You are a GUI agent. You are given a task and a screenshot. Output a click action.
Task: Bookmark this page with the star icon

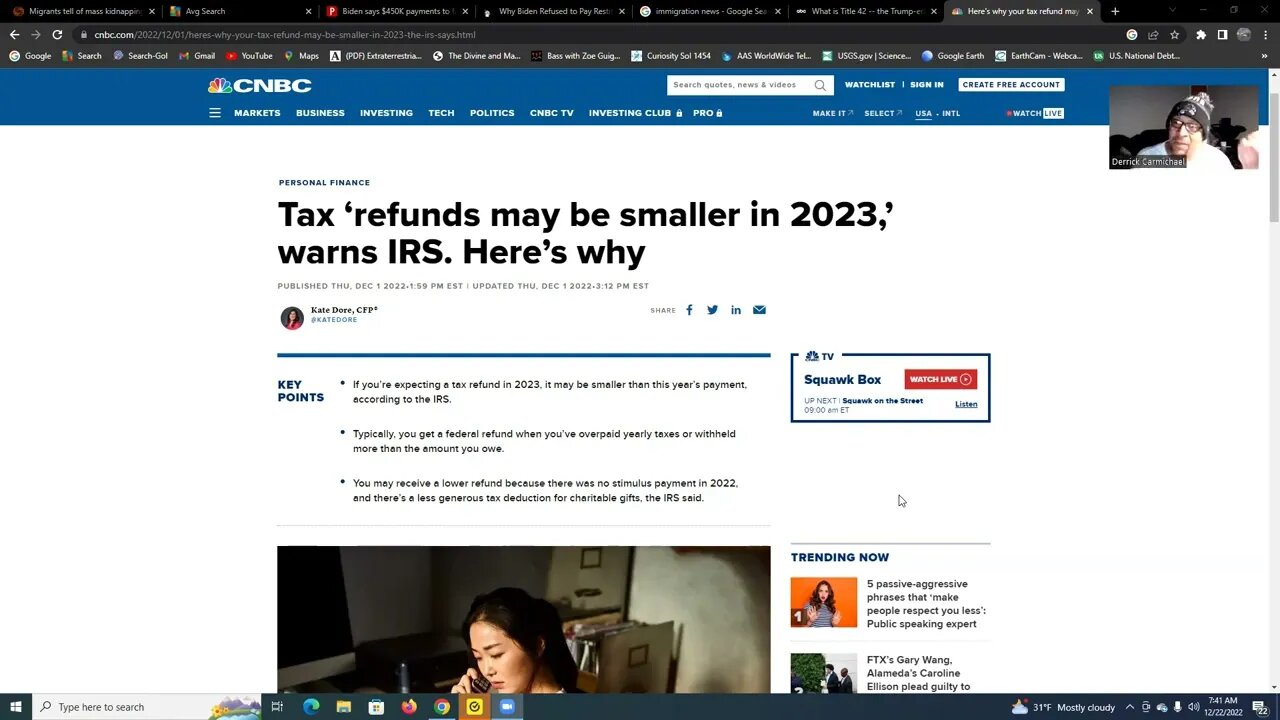point(1174,34)
